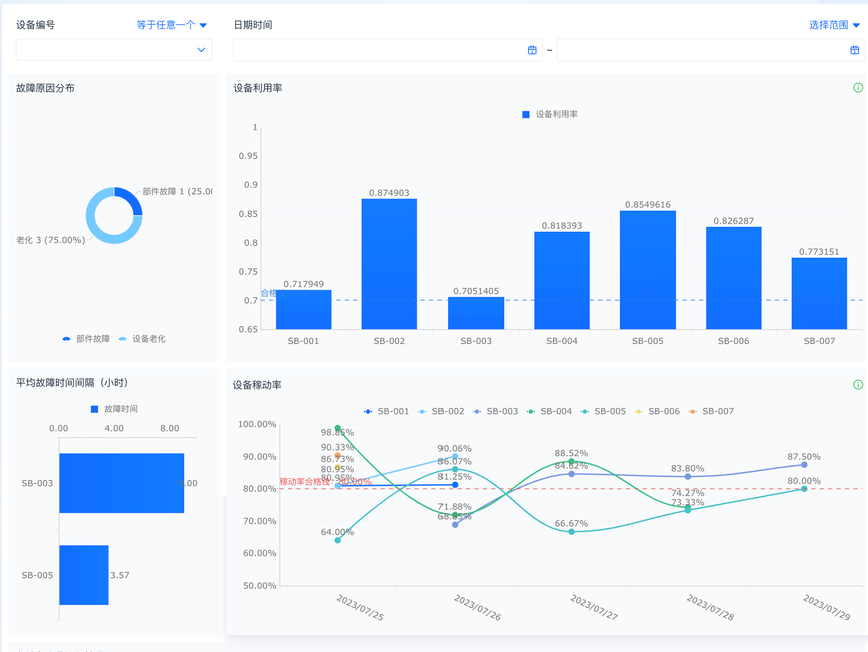Toggle the 部件故障 legend entry
This screenshot has width=868, height=652.
(86, 339)
